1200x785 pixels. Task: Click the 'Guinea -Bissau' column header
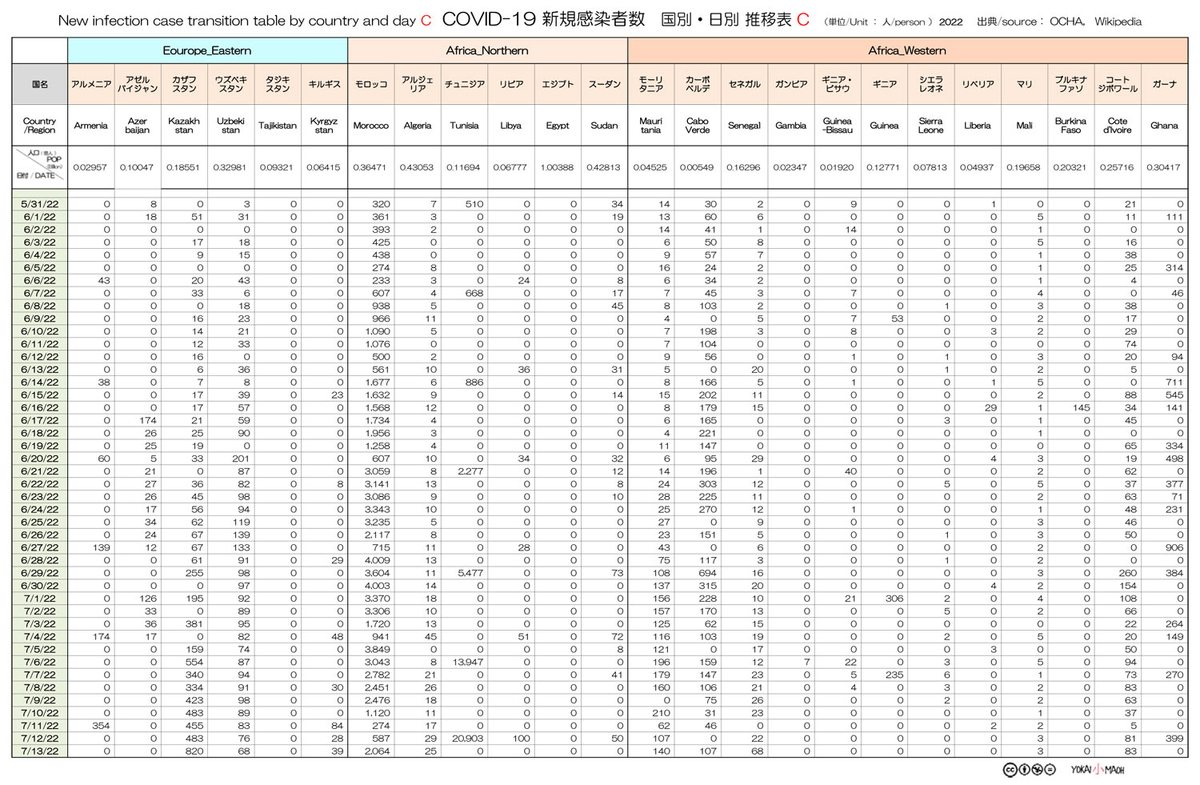point(837,126)
